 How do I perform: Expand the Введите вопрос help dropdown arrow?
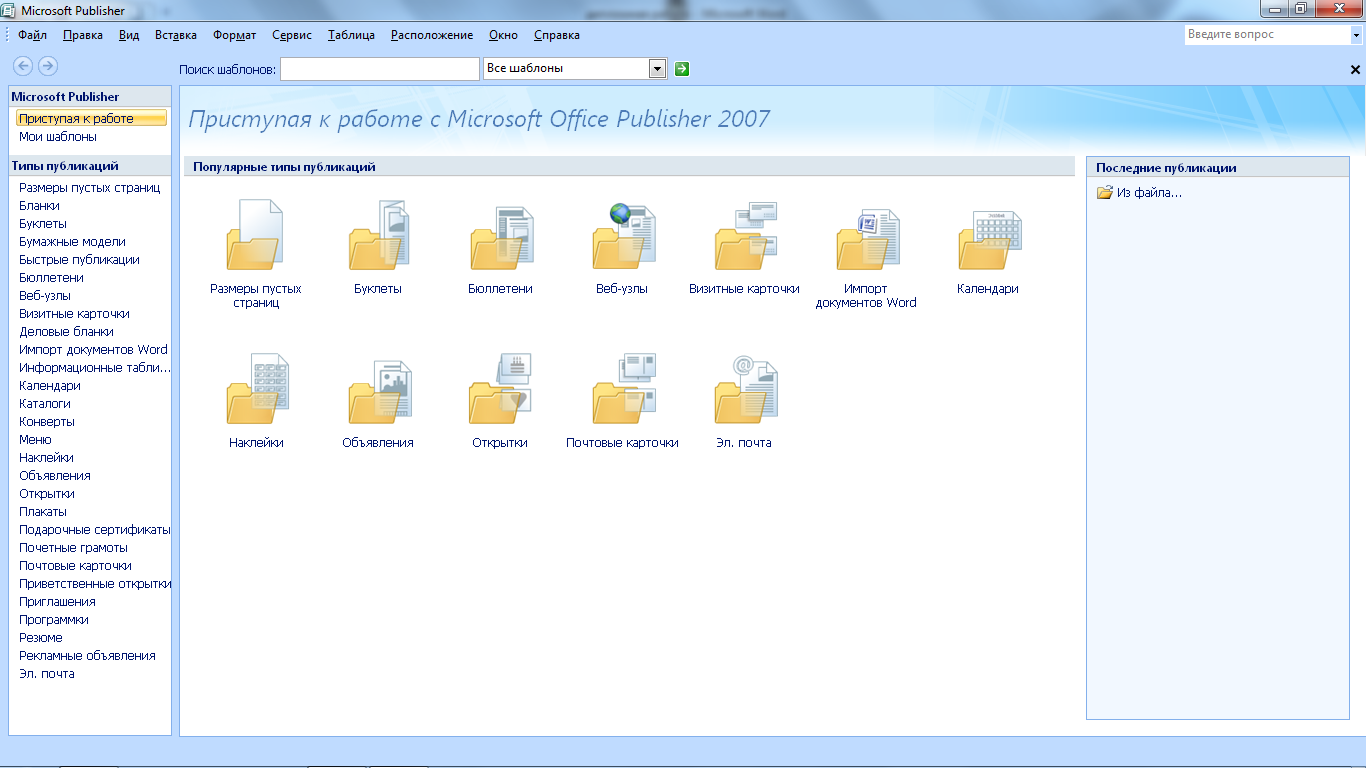(x=1356, y=34)
